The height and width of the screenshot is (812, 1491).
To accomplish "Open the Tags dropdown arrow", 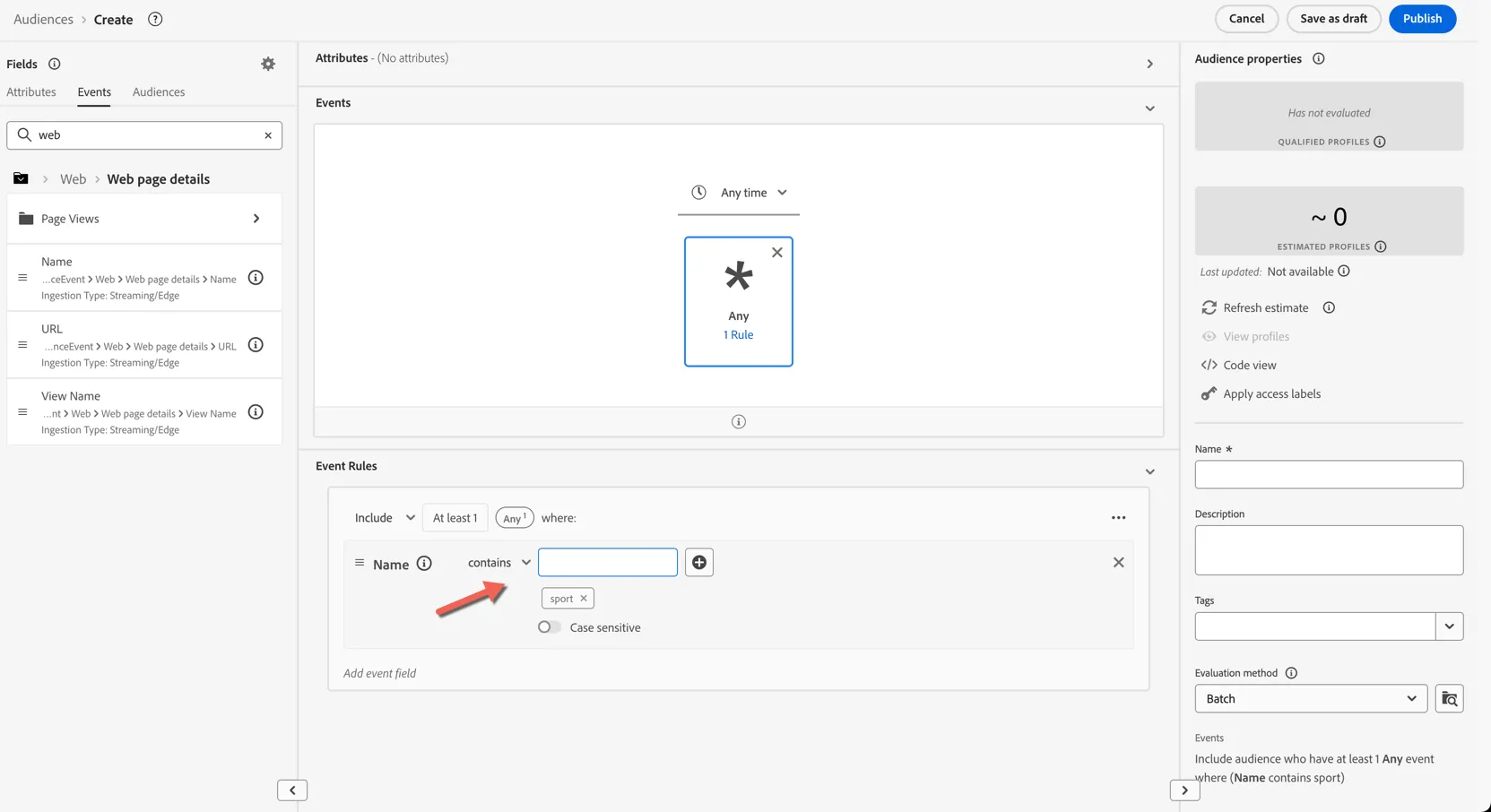I will point(1449,626).
